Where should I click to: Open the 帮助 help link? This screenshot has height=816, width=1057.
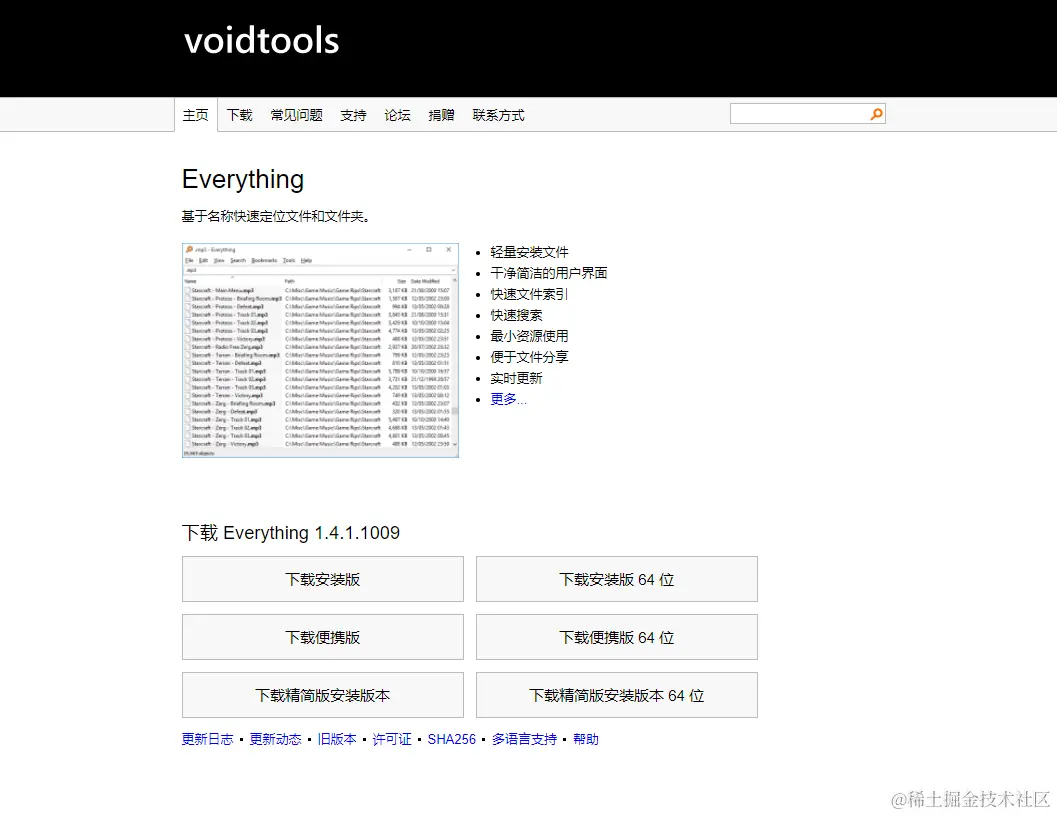[x=586, y=739]
